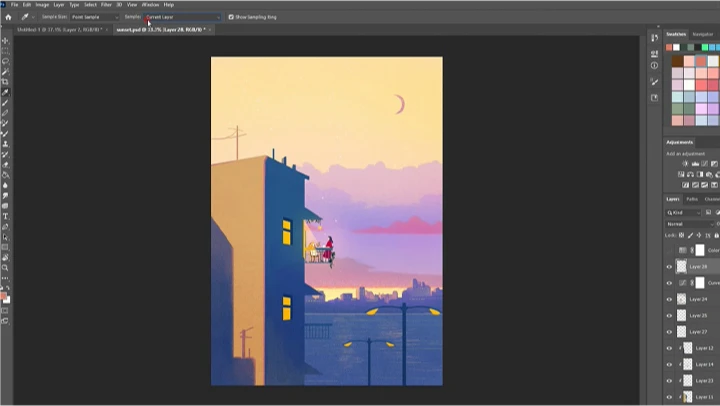
Task: Open the tool preset picker arrow
Action: coord(33,17)
